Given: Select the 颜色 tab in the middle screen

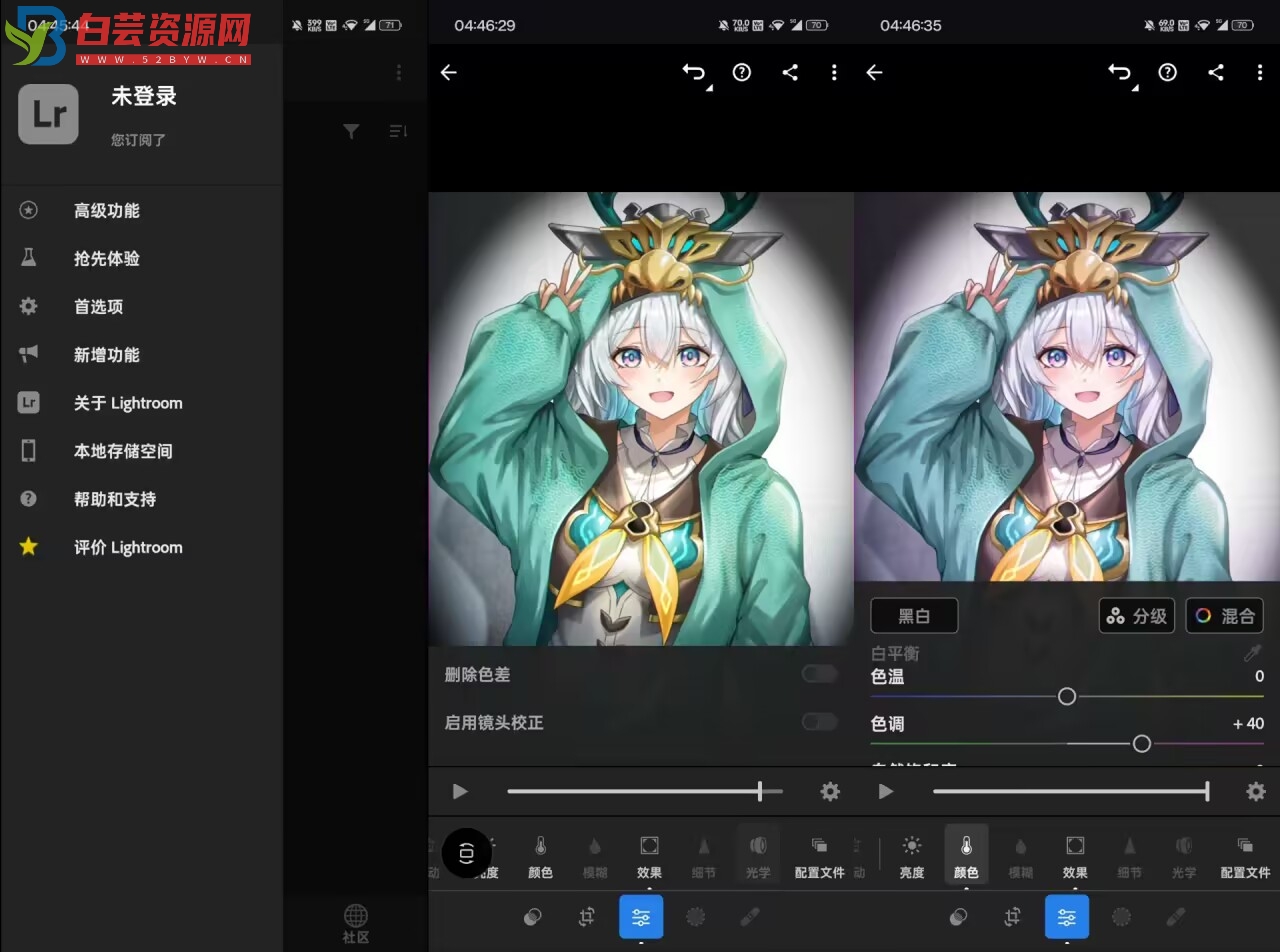Looking at the screenshot, I should [541, 857].
